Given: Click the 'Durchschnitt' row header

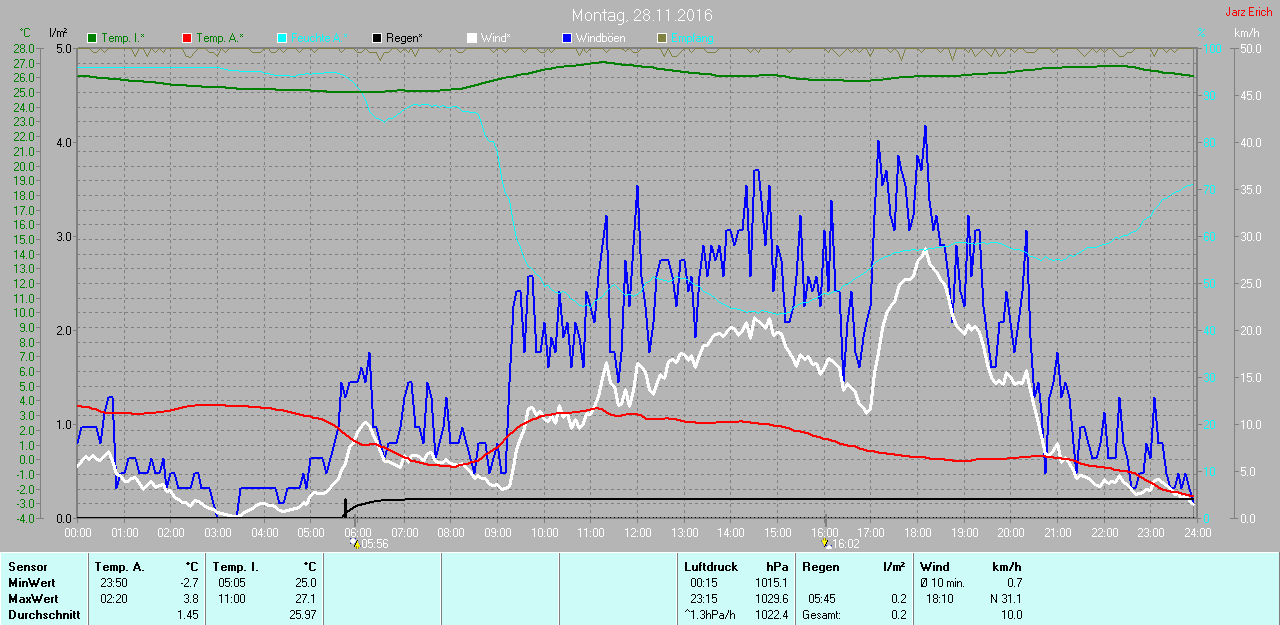Looking at the screenshot, I should tap(43, 615).
